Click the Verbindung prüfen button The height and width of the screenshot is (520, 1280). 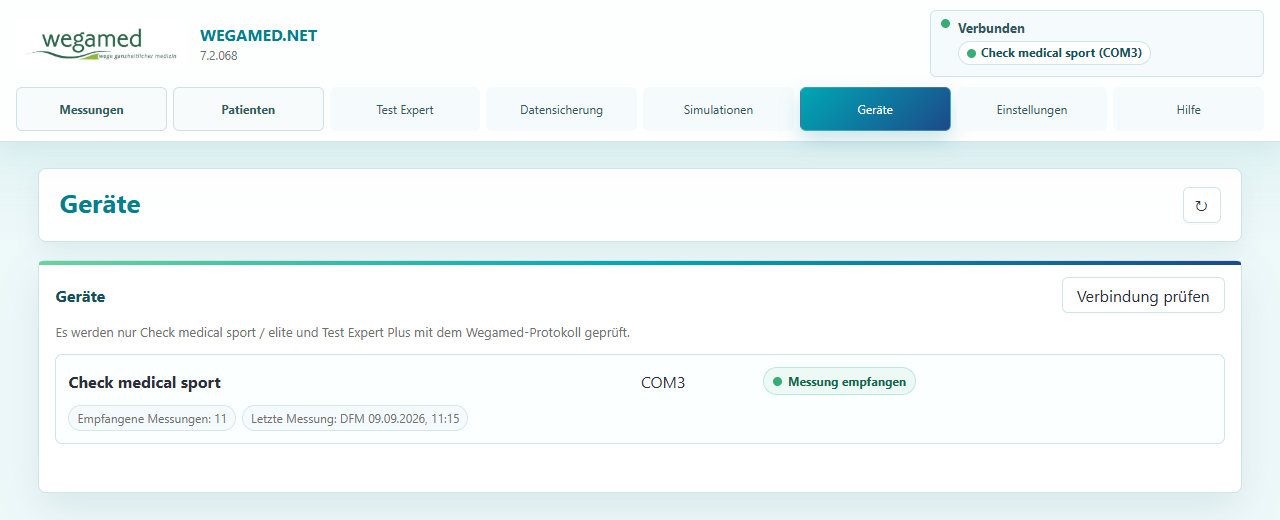(1143, 296)
